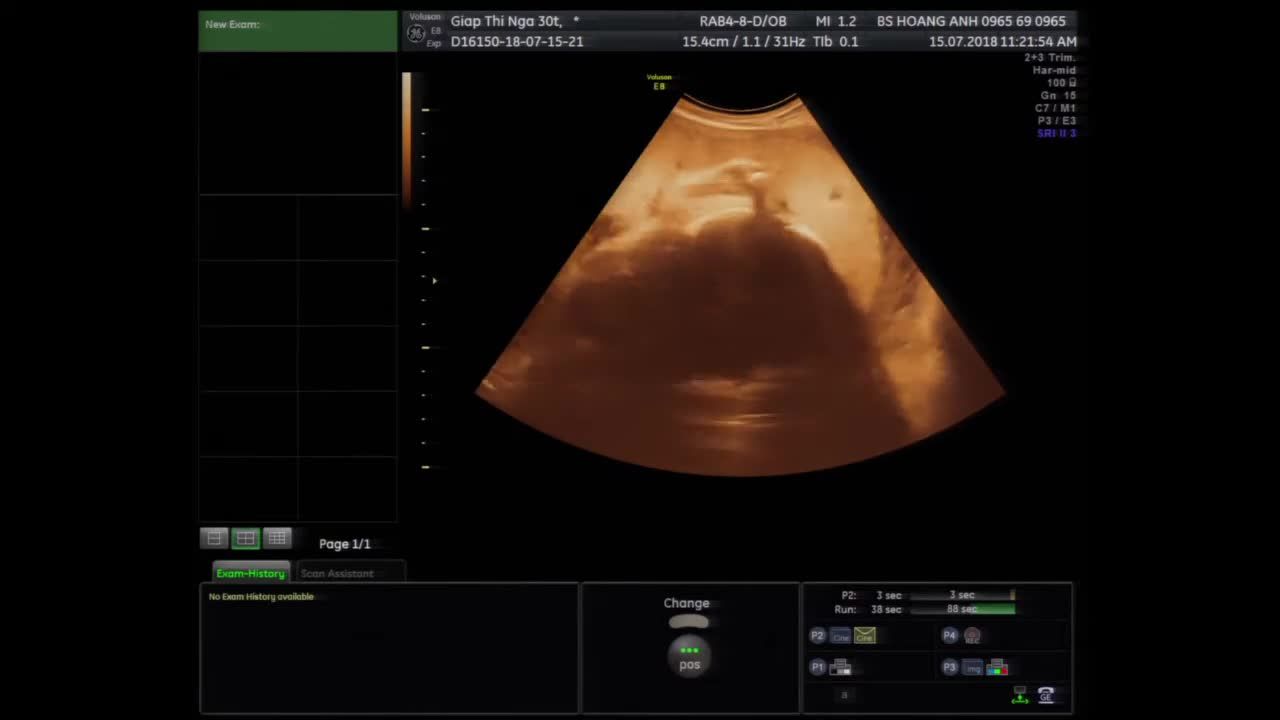
Task: Click the P3 color printer icon
Action: pos(997,668)
